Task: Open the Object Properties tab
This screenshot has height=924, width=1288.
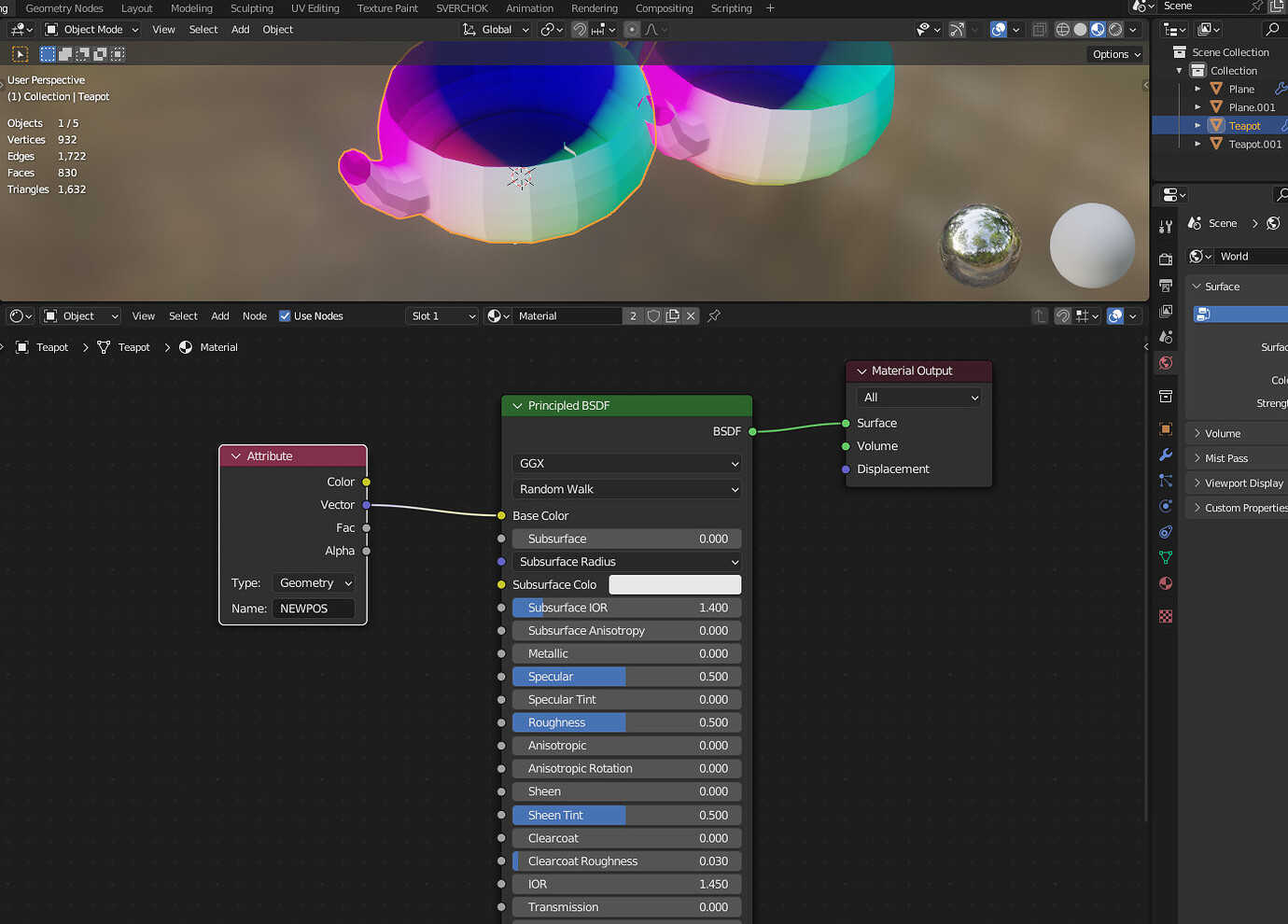Action: (1165, 429)
